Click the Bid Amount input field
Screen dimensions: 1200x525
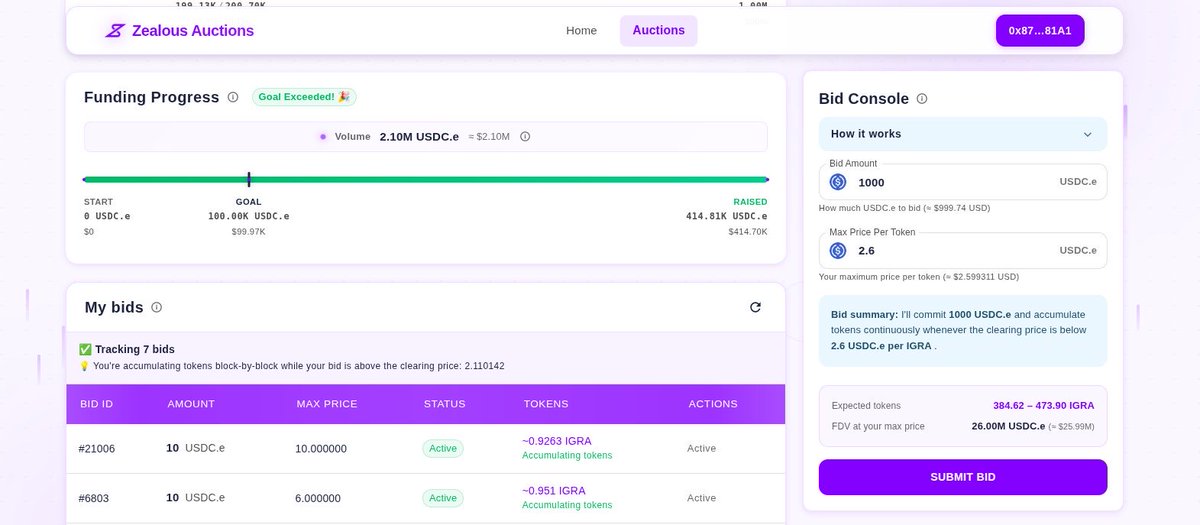click(963, 182)
